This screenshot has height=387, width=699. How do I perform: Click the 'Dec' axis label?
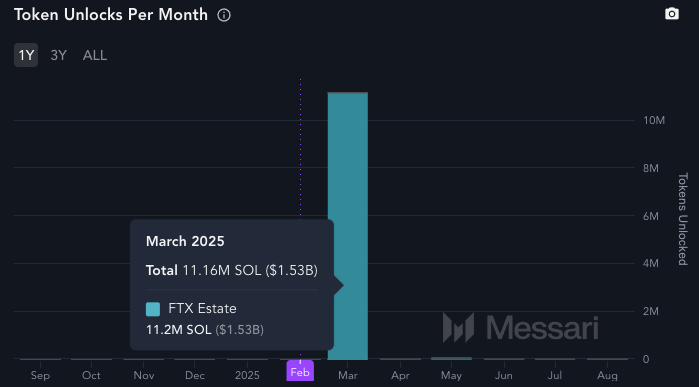click(x=195, y=375)
